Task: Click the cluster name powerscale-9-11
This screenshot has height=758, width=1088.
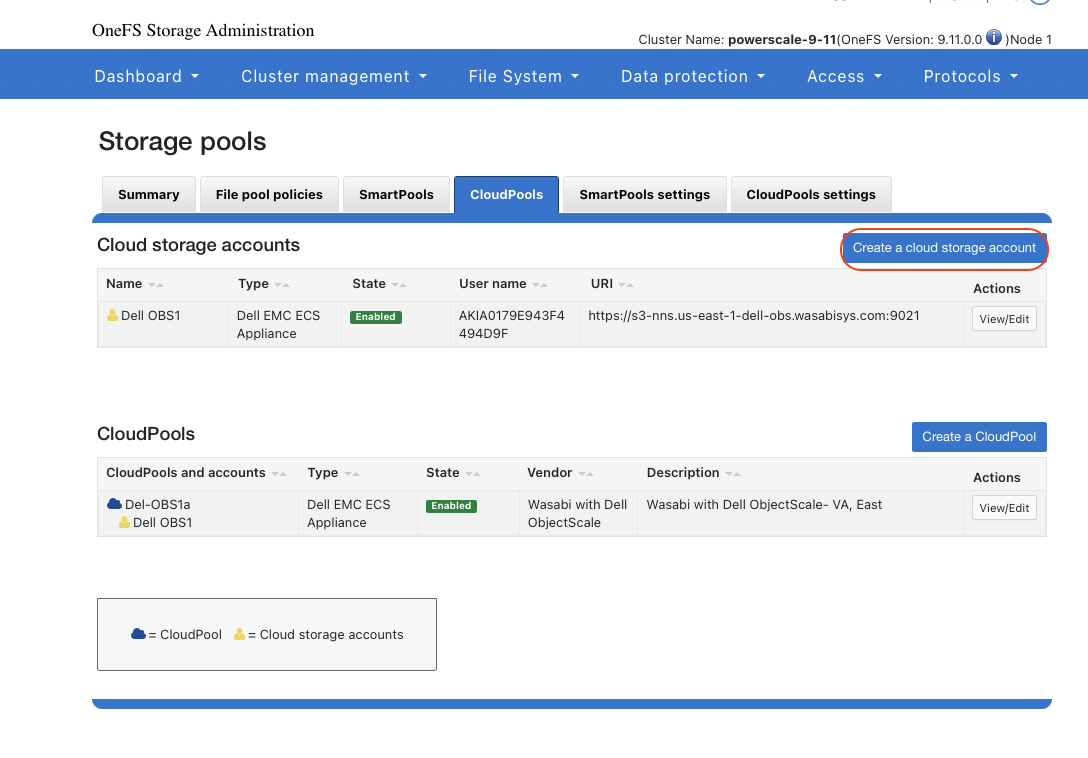Action: [782, 40]
